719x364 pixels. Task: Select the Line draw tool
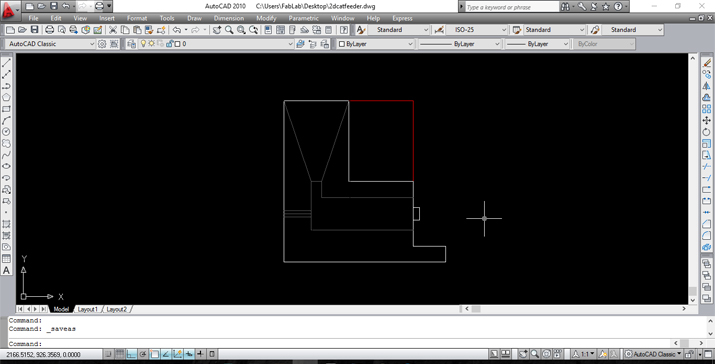(6, 63)
